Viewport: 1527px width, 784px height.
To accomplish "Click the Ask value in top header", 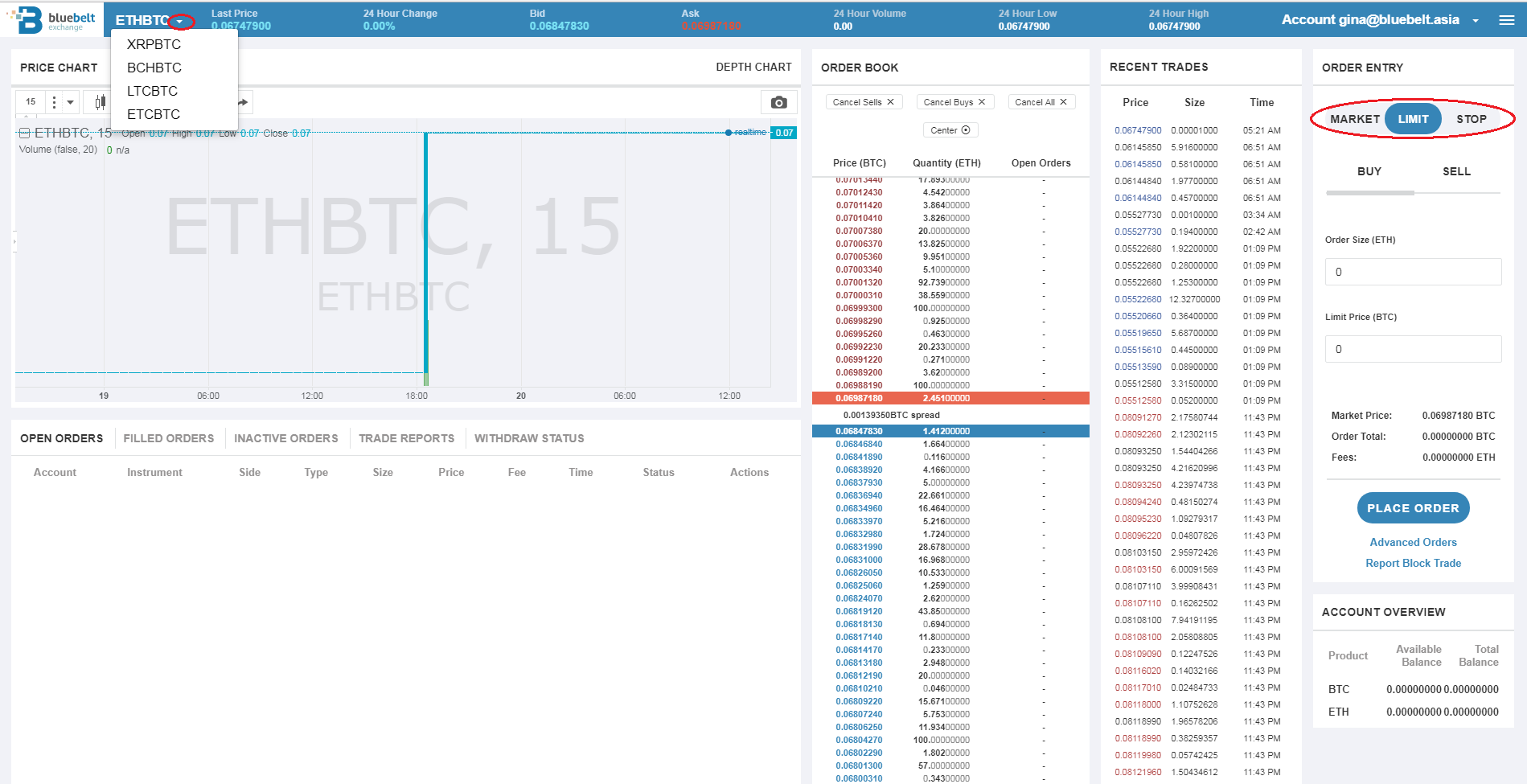I will [712, 26].
